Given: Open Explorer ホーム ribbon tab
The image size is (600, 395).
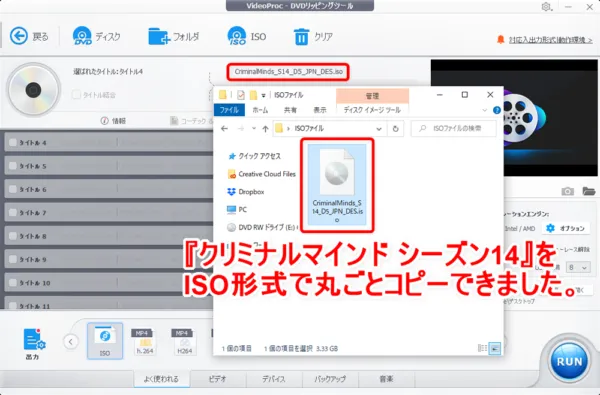Looking at the screenshot, I should (260, 110).
